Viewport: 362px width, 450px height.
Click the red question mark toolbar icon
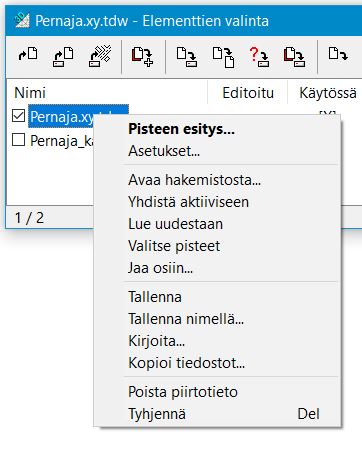[259, 57]
